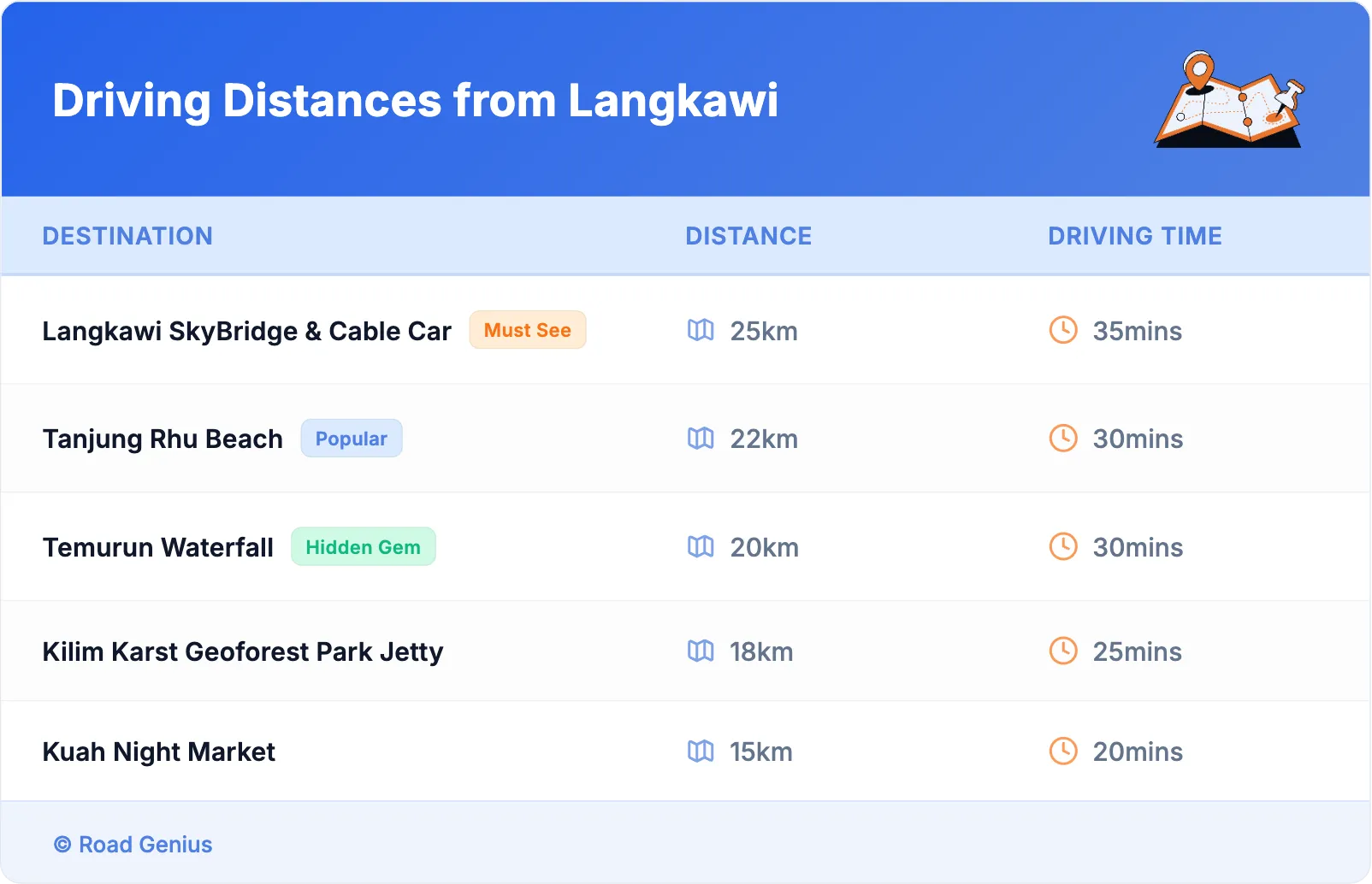Screen dimensions: 1372x884
Task: Click the clock icon beside 35mins
Action: (x=1063, y=330)
